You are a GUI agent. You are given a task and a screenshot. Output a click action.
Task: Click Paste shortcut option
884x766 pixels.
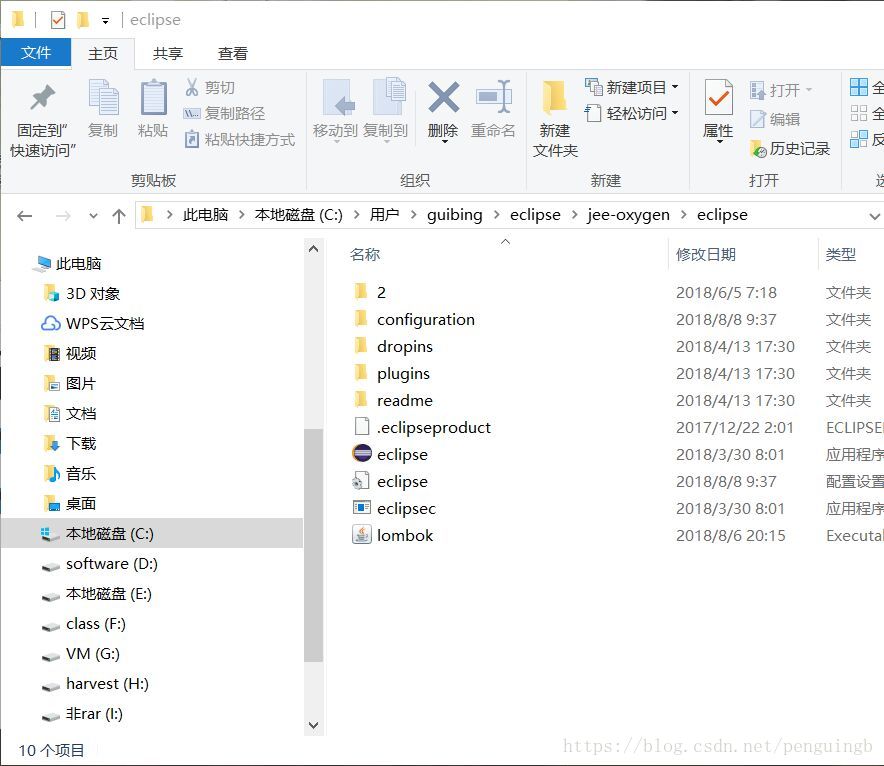(239, 139)
